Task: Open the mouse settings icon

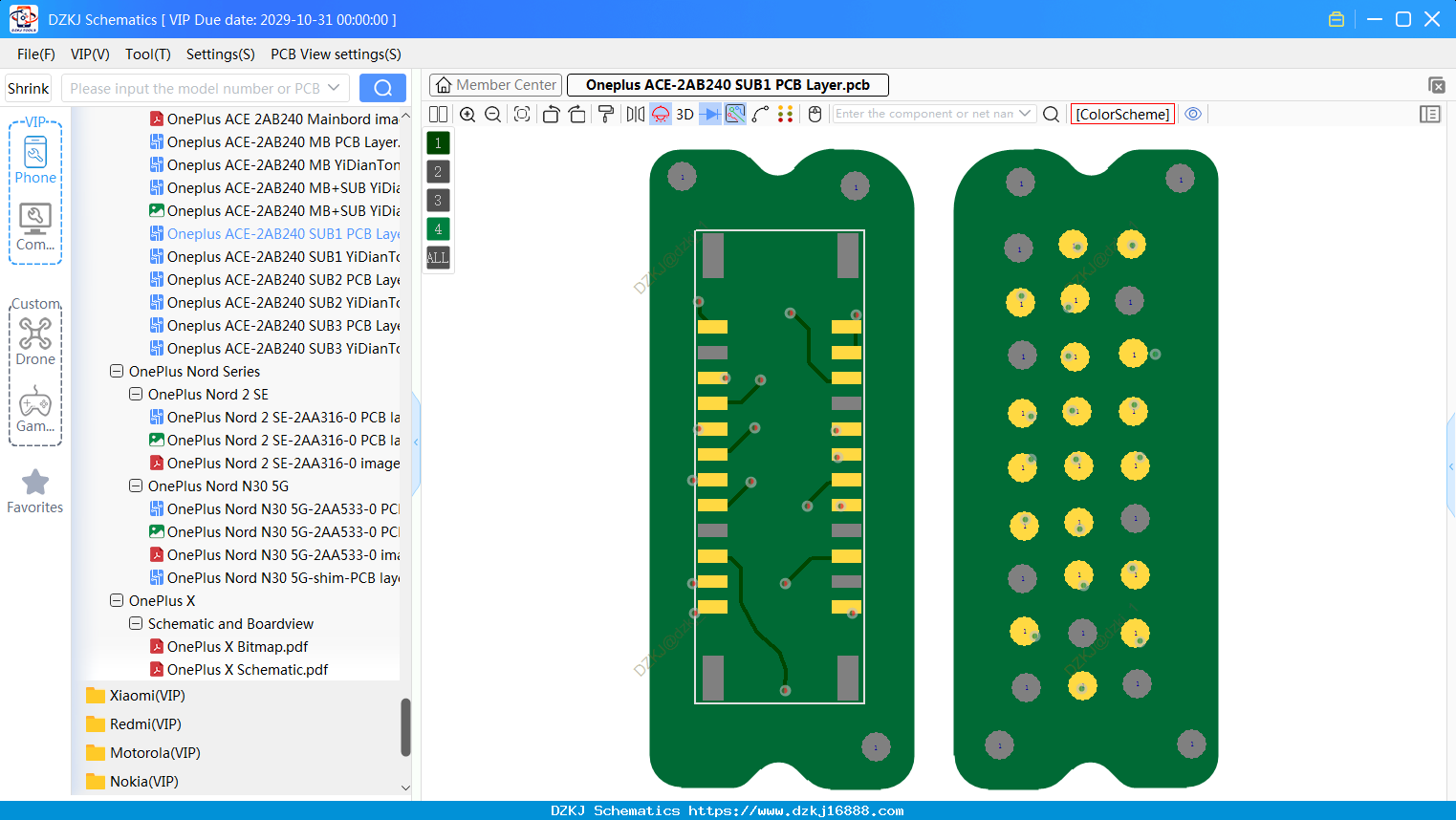Action: (x=815, y=115)
